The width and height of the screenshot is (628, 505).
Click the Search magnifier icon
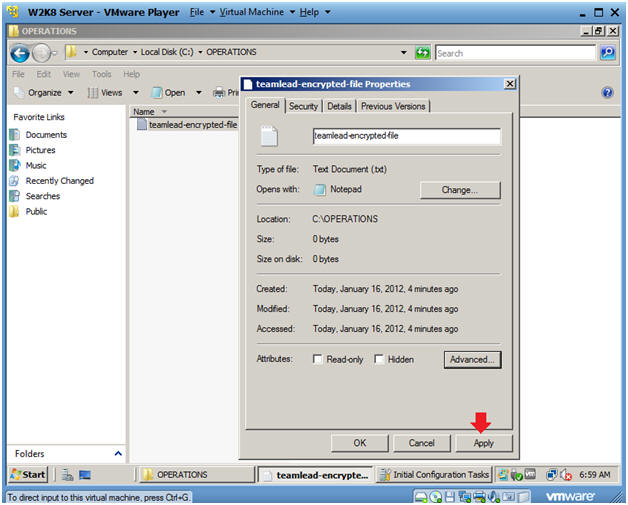[x=608, y=52]
